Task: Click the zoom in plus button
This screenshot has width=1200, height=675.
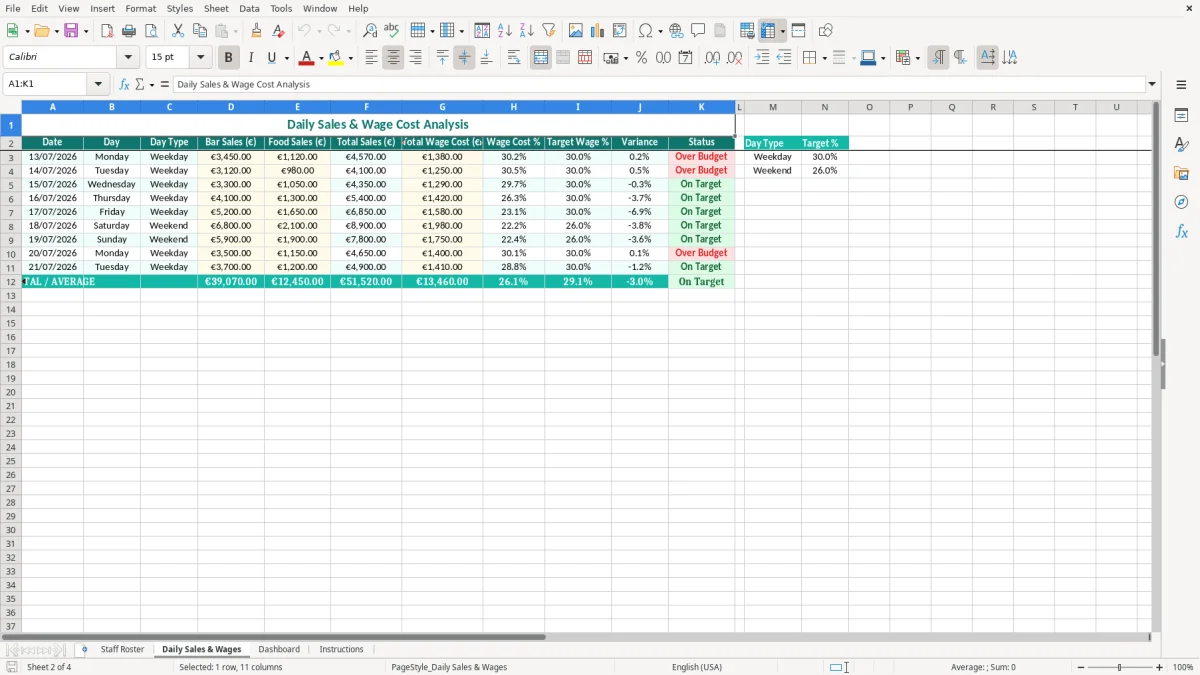Action: tap(1159, 667)
